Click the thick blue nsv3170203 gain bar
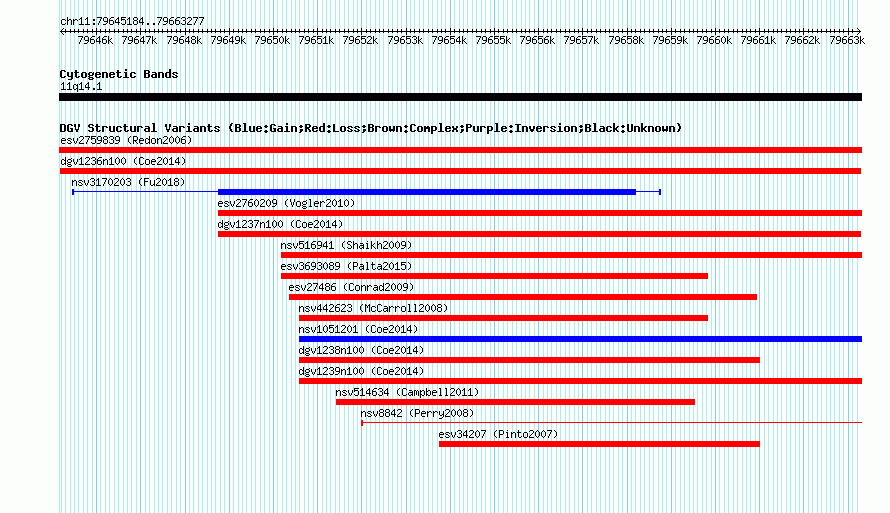Image resolution: width=890 pixels, height=513 pixels. 427,192
